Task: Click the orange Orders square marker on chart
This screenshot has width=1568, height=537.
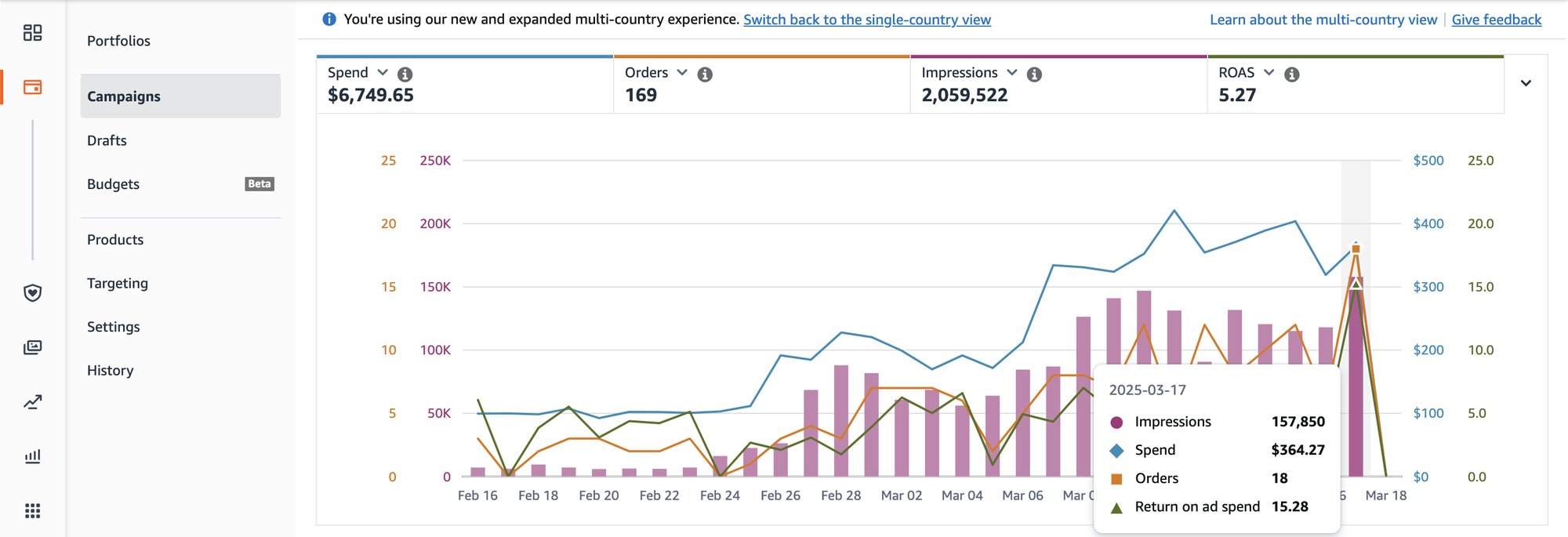Action: (1356, 249)
